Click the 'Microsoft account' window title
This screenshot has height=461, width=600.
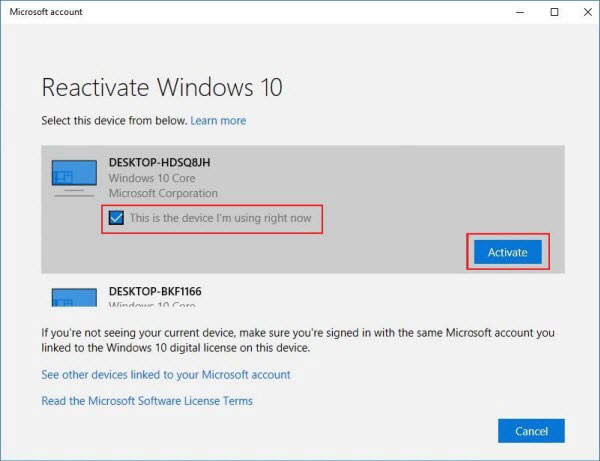click(x=46, y=12)
